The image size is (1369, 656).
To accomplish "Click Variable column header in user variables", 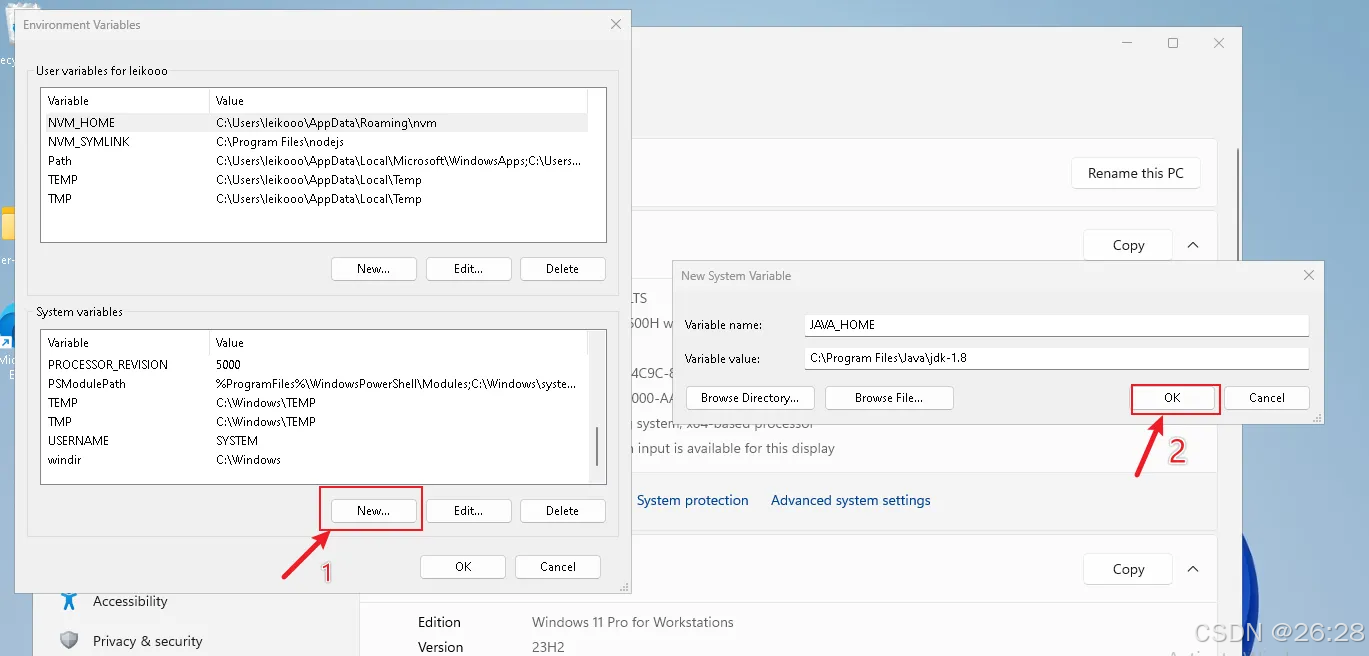I will point(125,101).
